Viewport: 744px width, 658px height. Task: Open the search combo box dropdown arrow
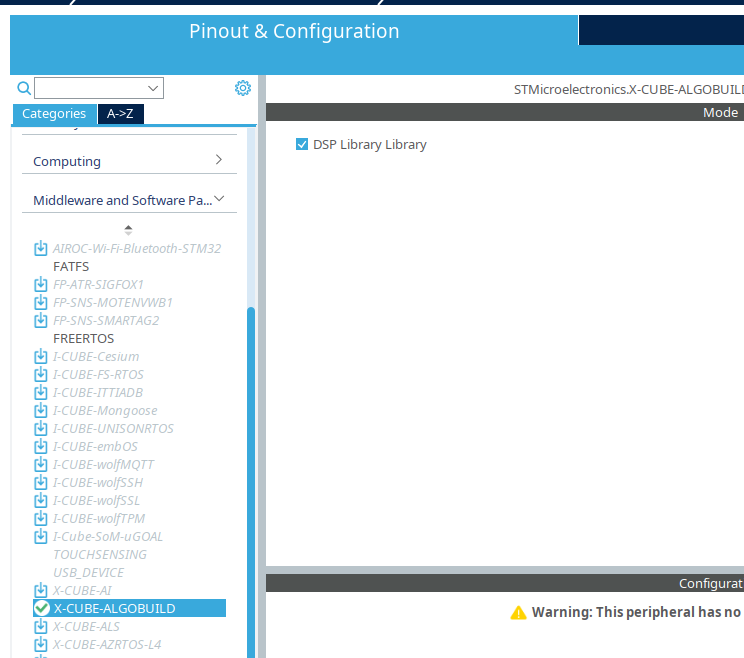(x=153, y=88)
